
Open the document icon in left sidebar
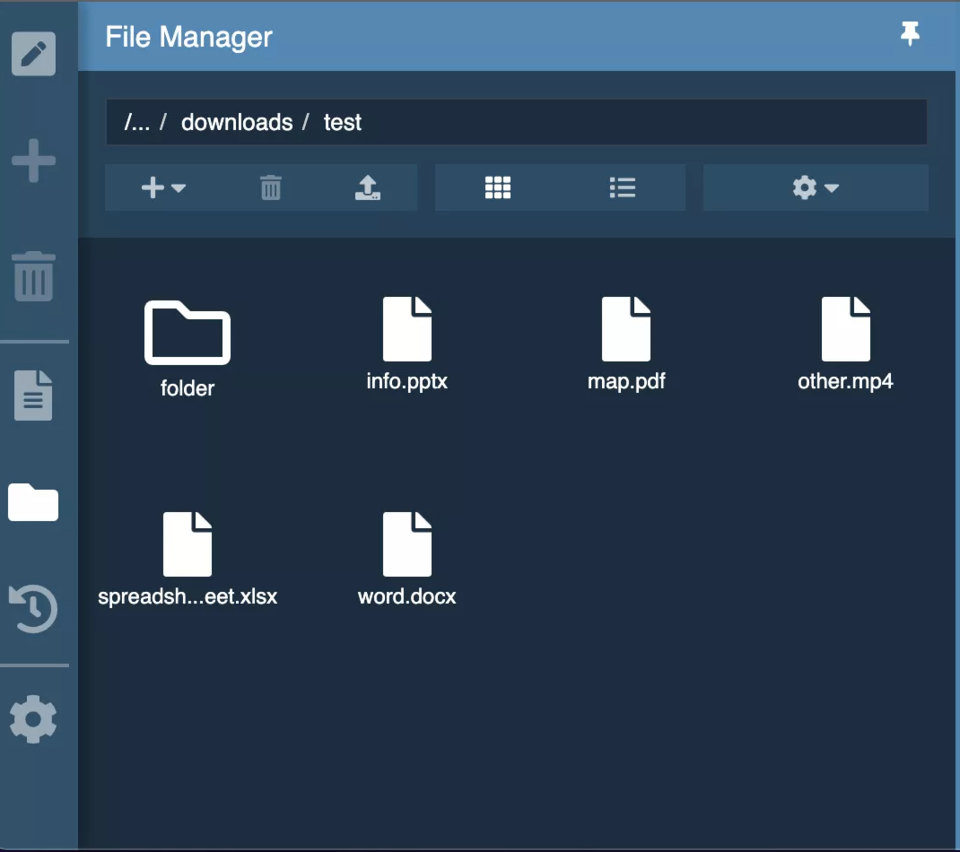pos(33,395)
